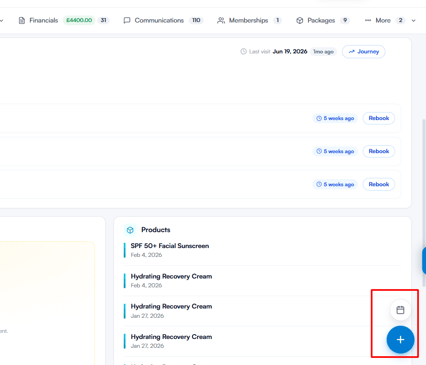Click the floating calendar icon button
The height and width of the screenshot is (365, 426).
400,310
